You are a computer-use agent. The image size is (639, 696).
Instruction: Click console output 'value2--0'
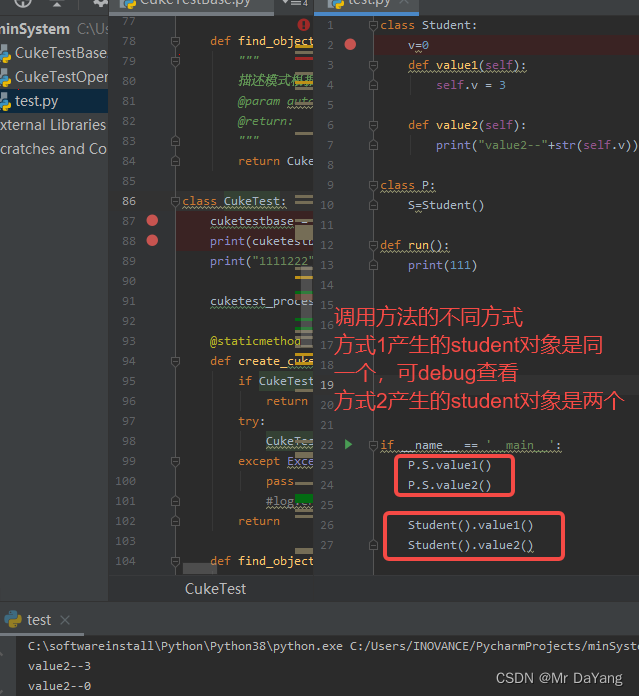click(59, 686)
